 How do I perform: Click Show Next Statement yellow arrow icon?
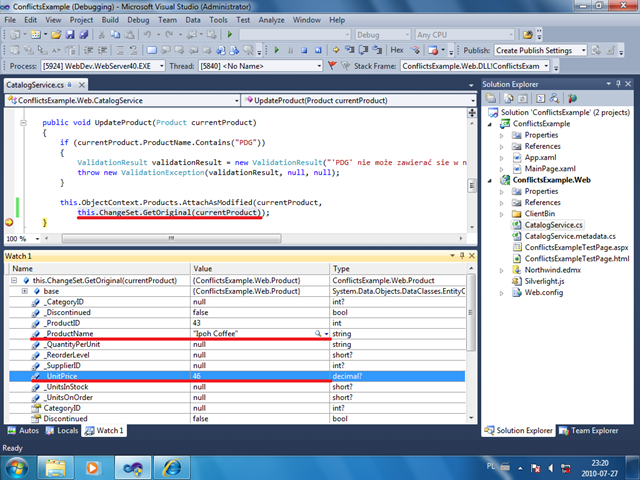pyautogui.click(x=336, y=50)
